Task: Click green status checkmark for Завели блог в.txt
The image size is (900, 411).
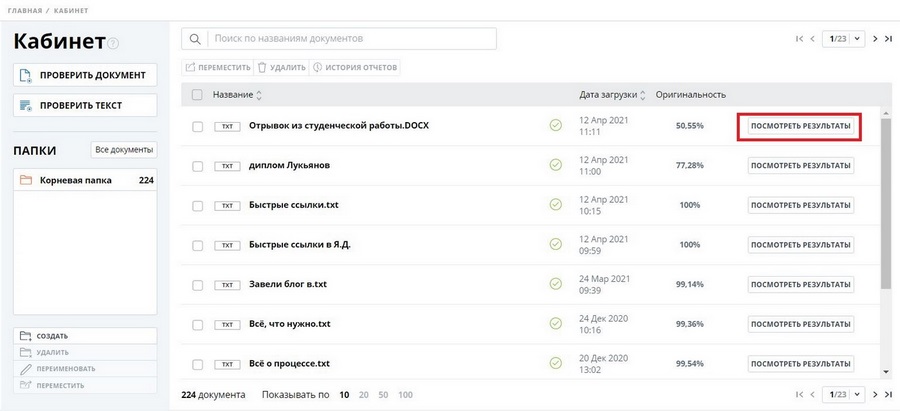Action: click(556, 284)
